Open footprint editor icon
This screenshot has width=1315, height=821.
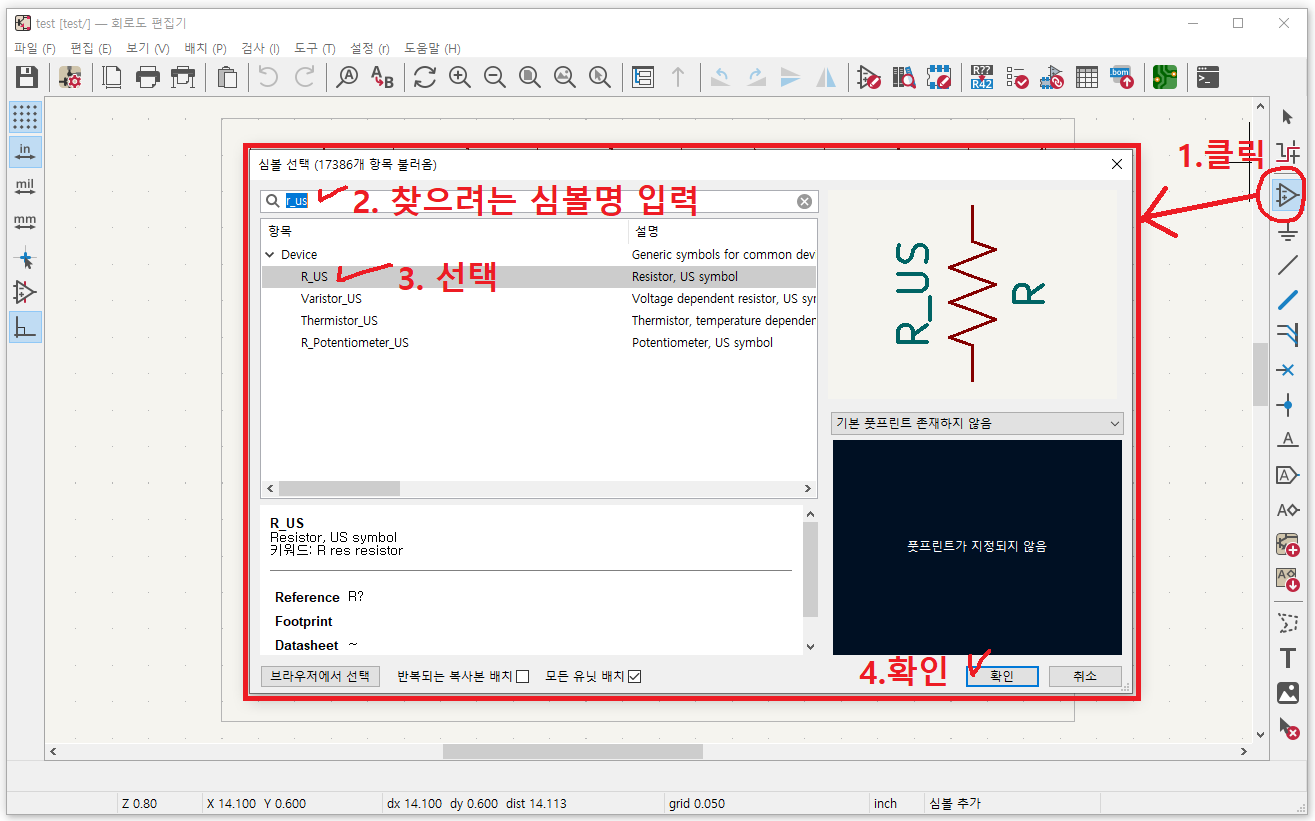click(939, 77)
